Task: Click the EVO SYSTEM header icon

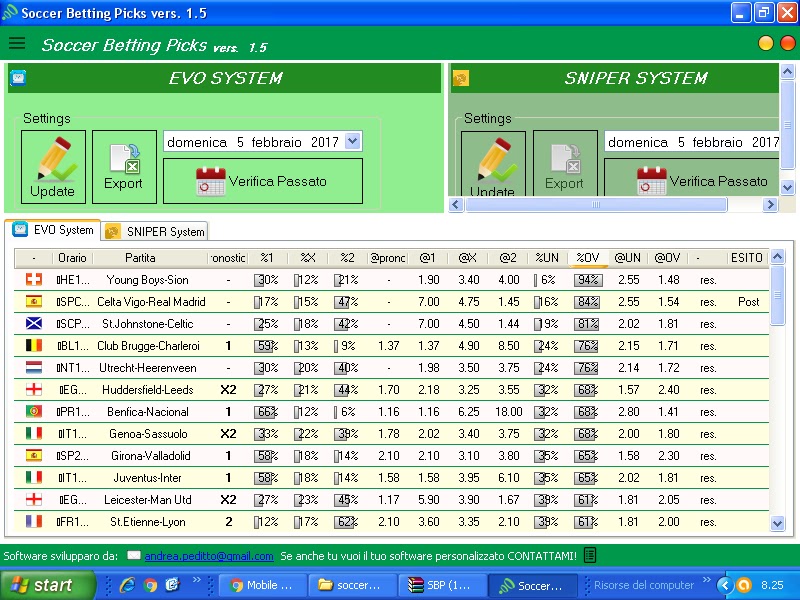Action: [x=18, y=78]
